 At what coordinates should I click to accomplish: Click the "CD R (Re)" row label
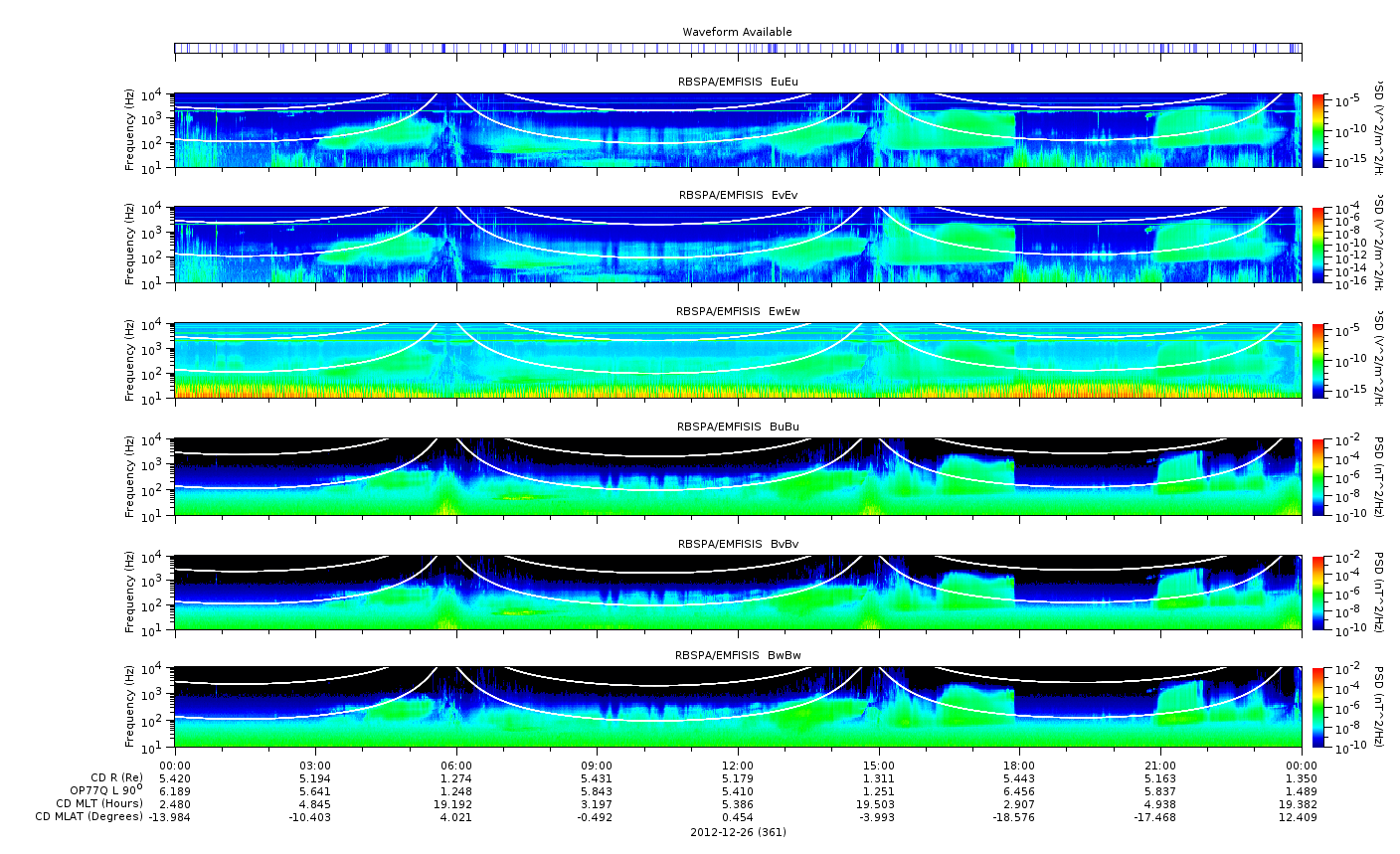[116, 776]
